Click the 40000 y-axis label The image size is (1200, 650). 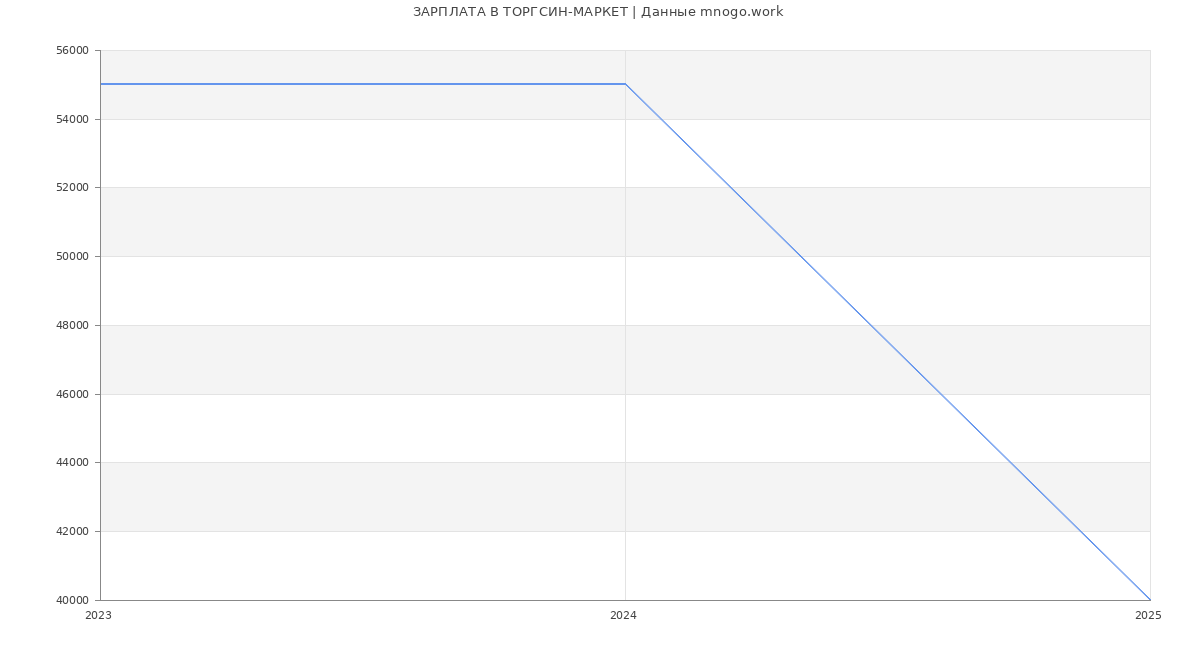pos(72,601)
